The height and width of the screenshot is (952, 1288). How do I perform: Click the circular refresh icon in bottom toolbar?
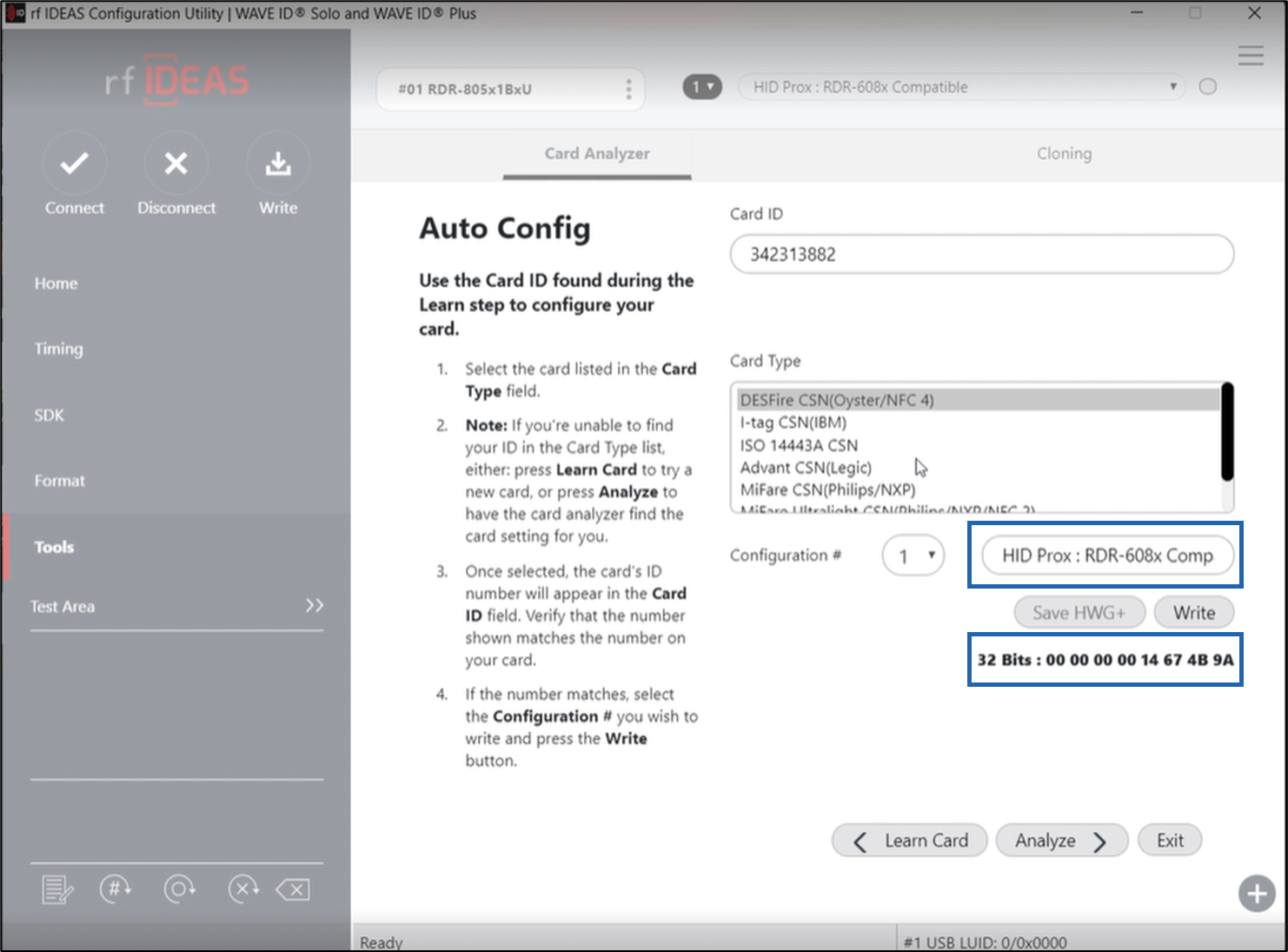179,889
